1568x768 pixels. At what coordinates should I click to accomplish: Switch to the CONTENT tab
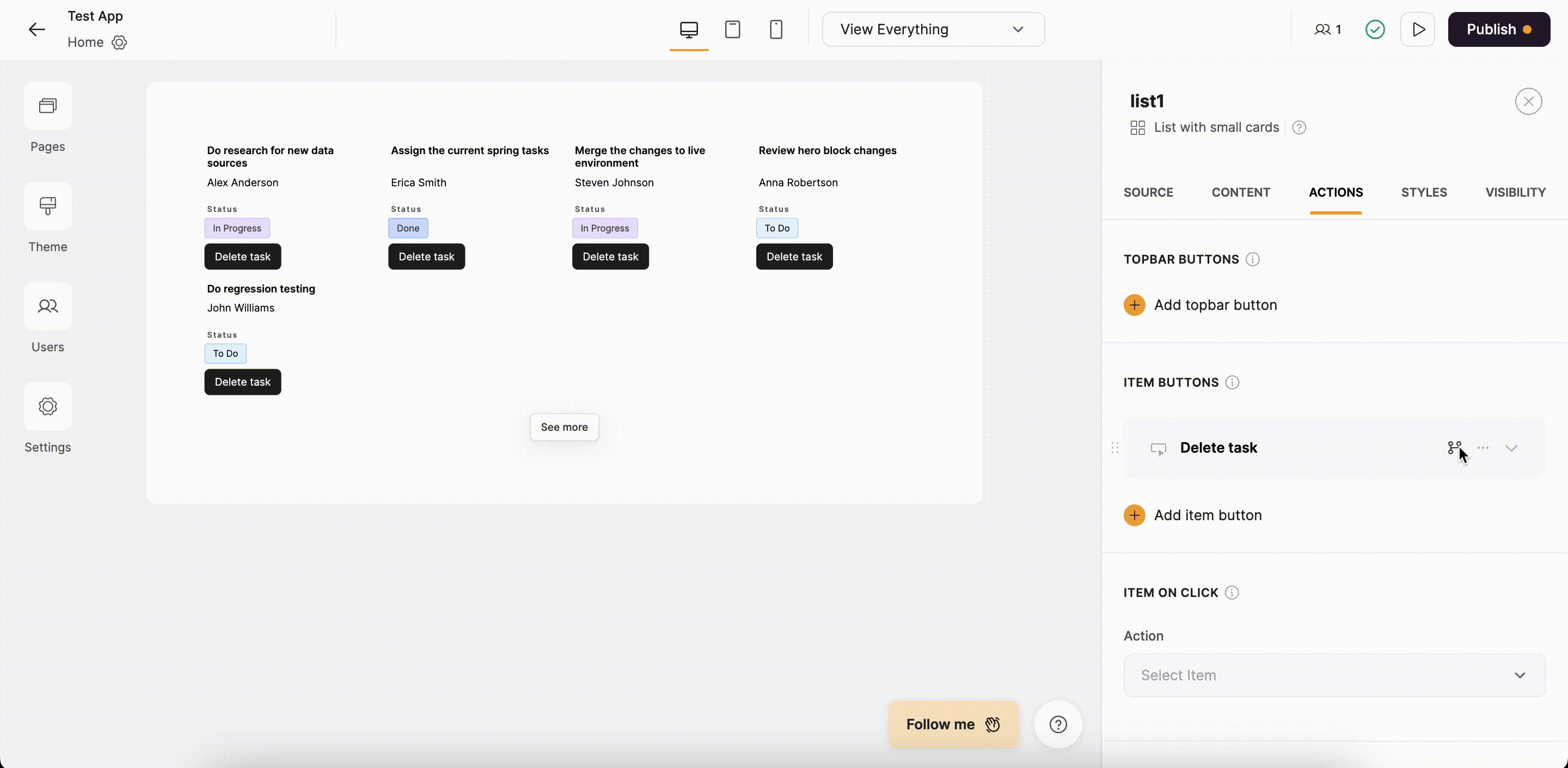pyautogui.click(x=1241, y=192)
